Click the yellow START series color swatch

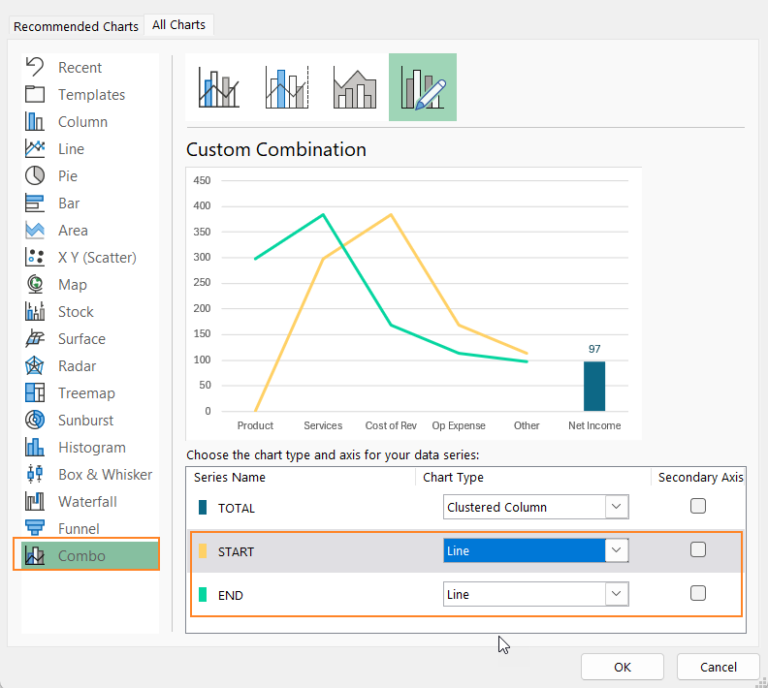[203, 551]
